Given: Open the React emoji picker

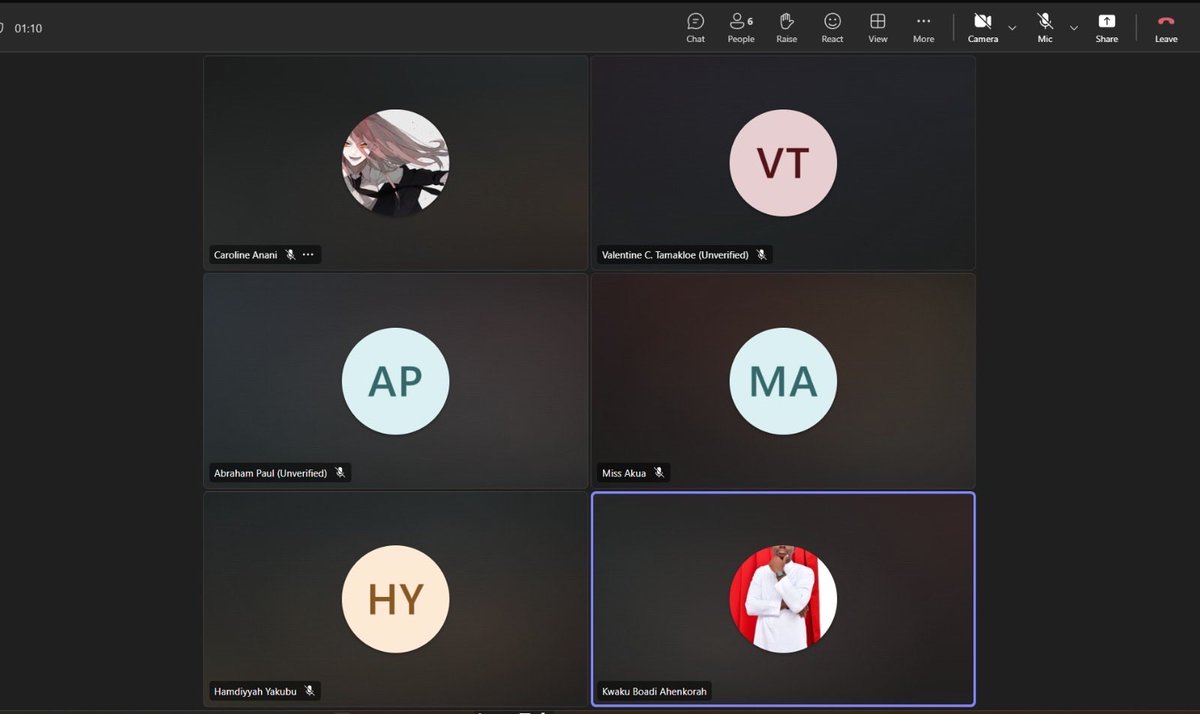Looking at the screenshot, I should click(x=832, y=28).
